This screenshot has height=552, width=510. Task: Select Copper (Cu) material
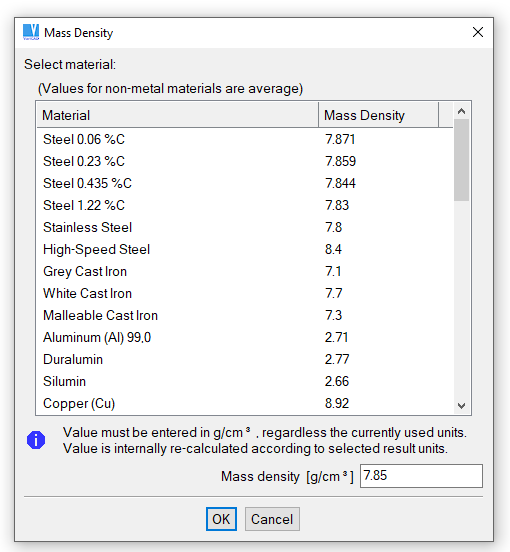245,403
